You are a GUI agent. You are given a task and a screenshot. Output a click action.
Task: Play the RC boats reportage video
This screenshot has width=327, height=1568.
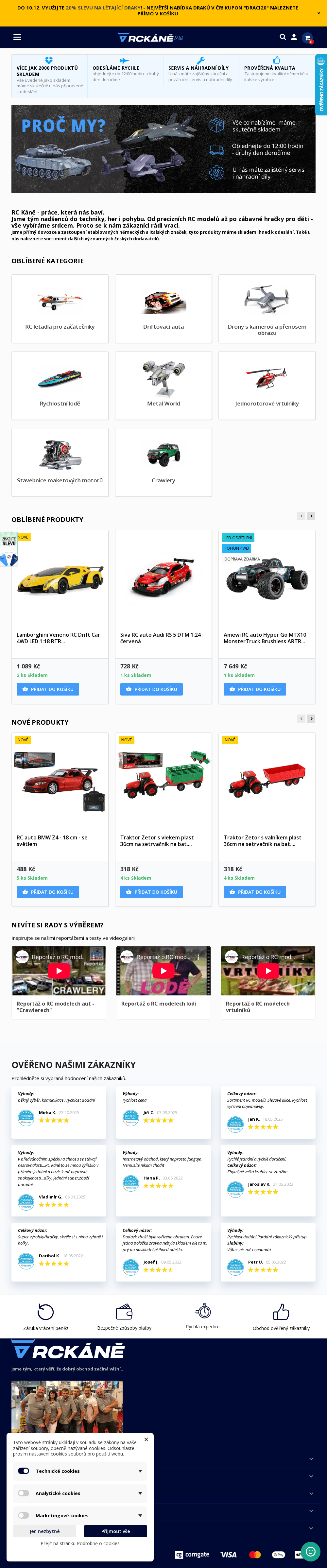tap(163, 971)
